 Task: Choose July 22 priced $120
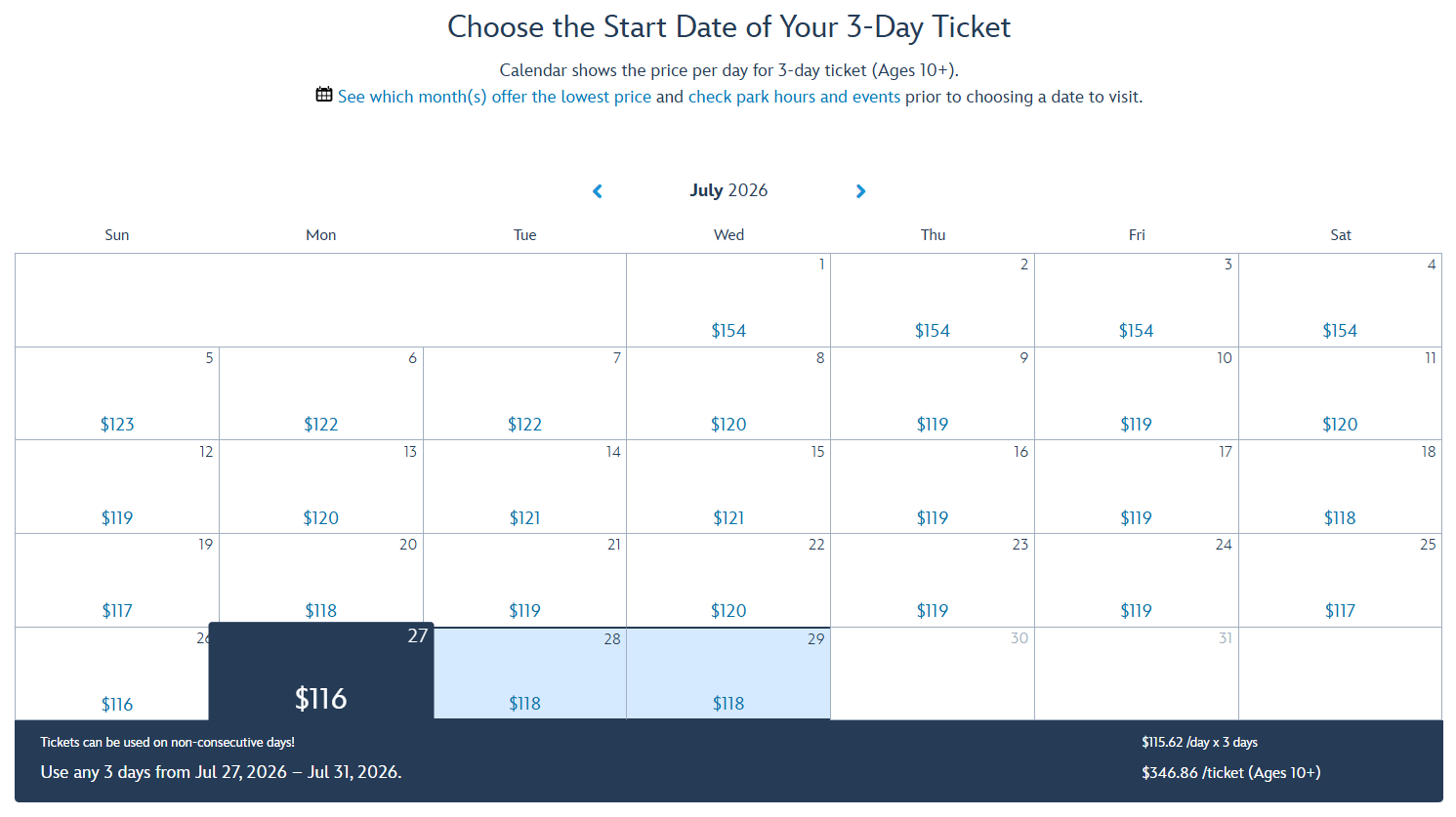(728, 581)
